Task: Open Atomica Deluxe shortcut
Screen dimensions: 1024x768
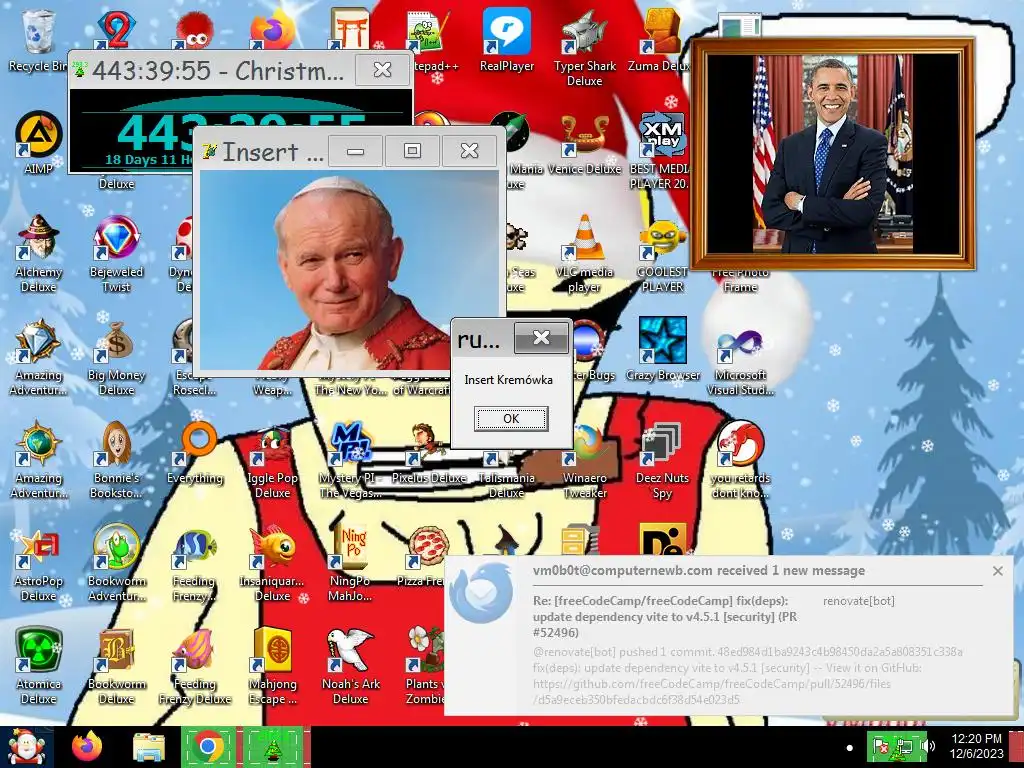Action: (x=39, y=666)
